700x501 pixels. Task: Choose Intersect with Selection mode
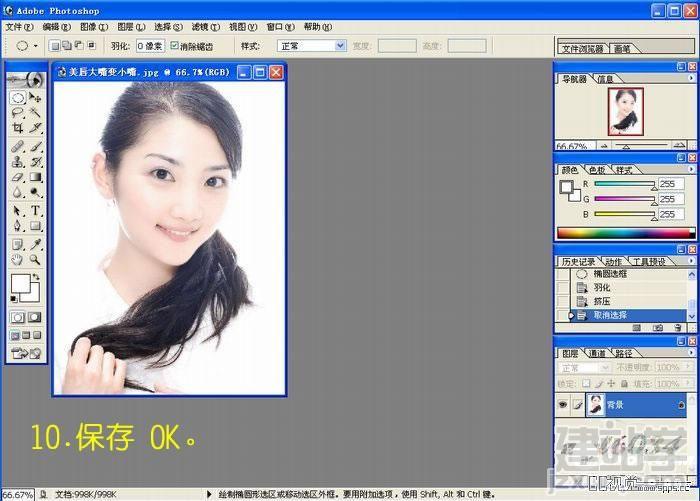click(91, 46)
